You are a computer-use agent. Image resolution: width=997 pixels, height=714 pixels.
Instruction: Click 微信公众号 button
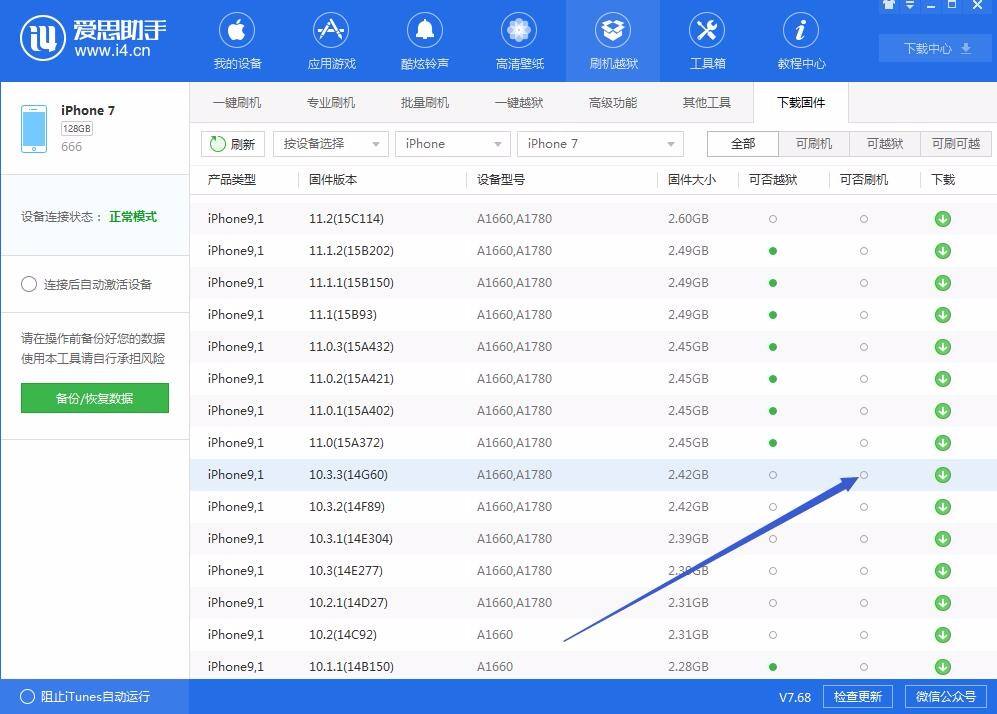(945, 697)
